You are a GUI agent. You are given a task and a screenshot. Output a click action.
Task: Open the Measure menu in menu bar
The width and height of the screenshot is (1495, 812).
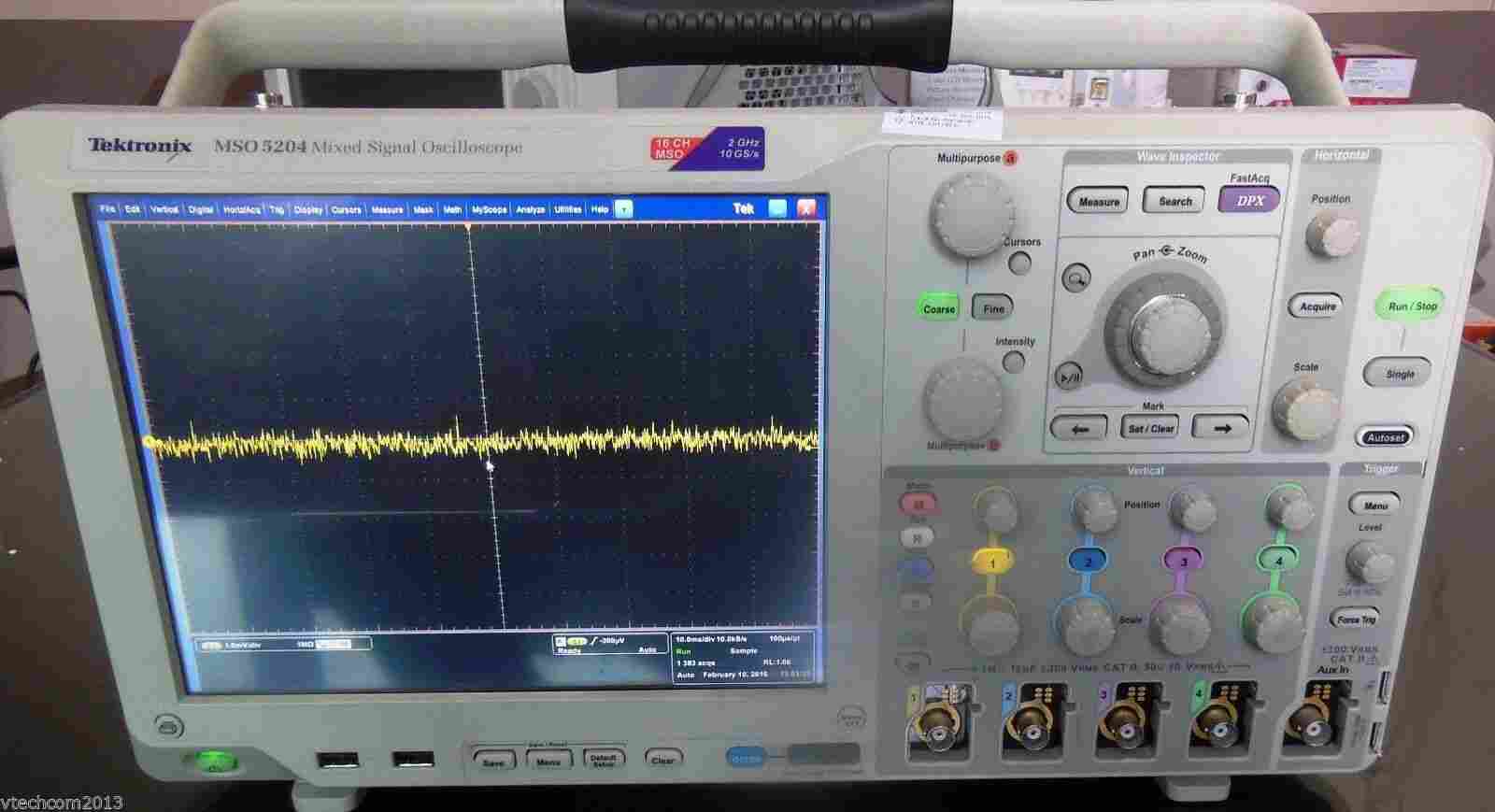387,209
